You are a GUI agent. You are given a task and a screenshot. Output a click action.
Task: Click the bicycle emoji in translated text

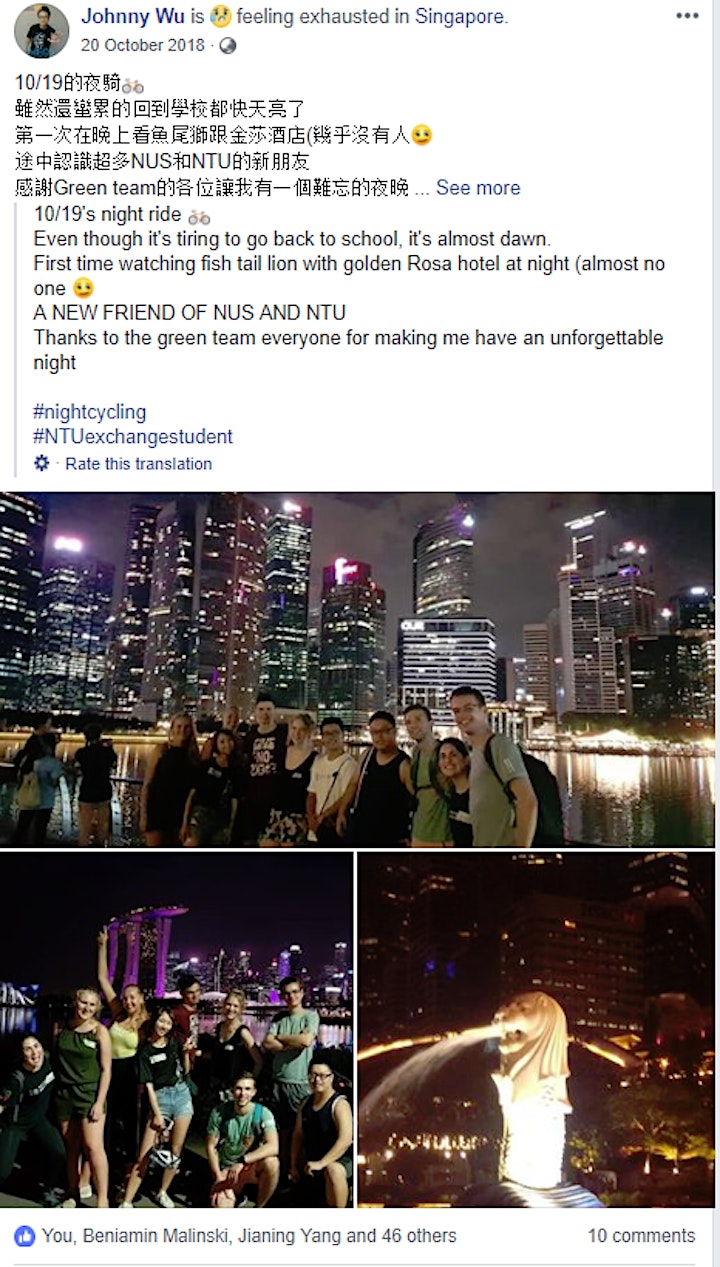[199, 215]
